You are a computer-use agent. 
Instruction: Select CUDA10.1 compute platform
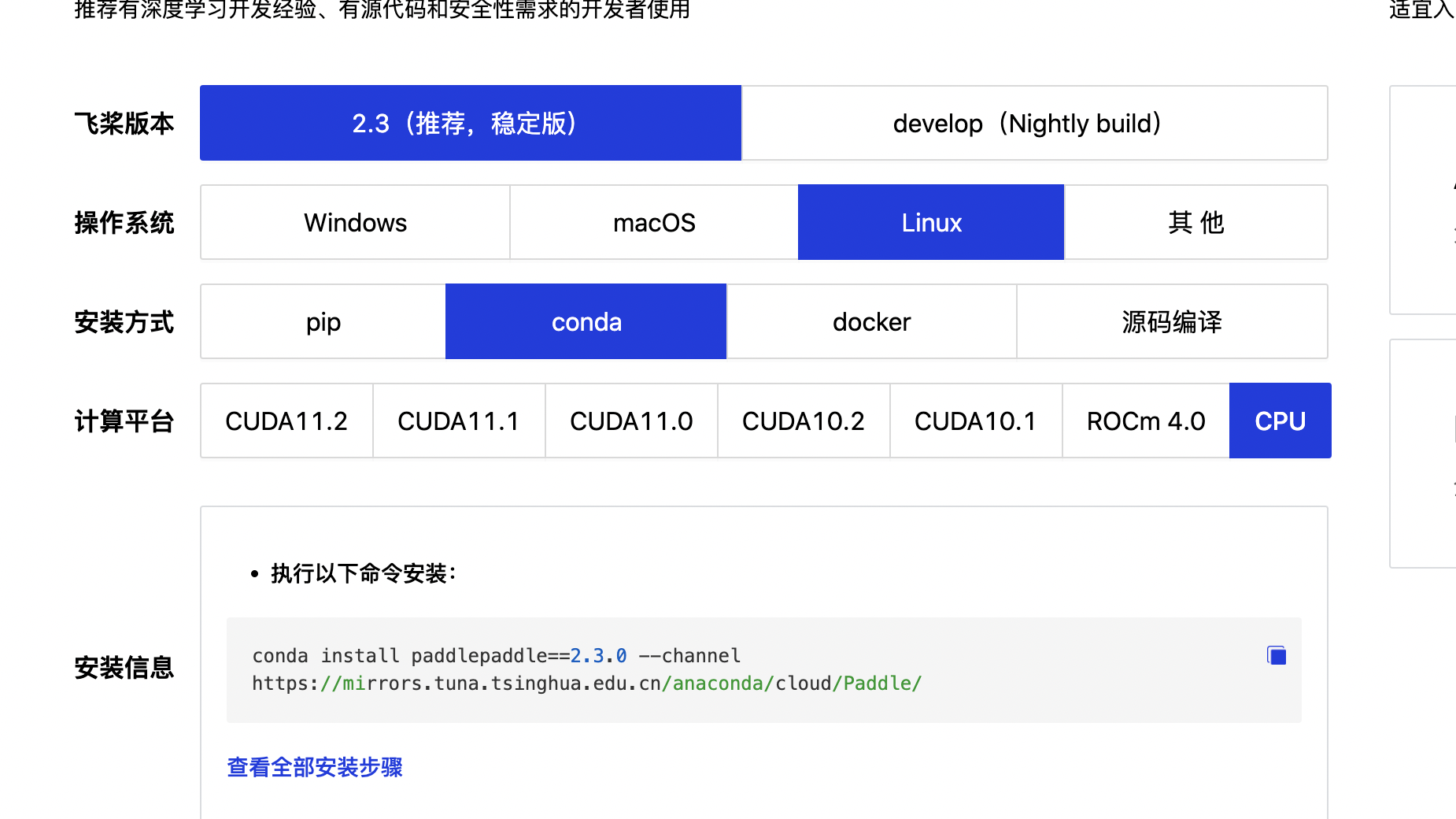(x=975, y=421)
